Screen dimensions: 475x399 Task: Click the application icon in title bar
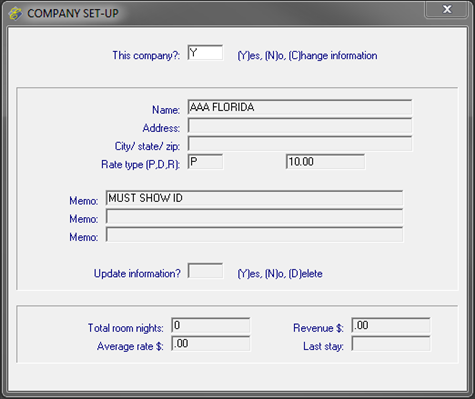pyautogui.click(x=15, y=13)
